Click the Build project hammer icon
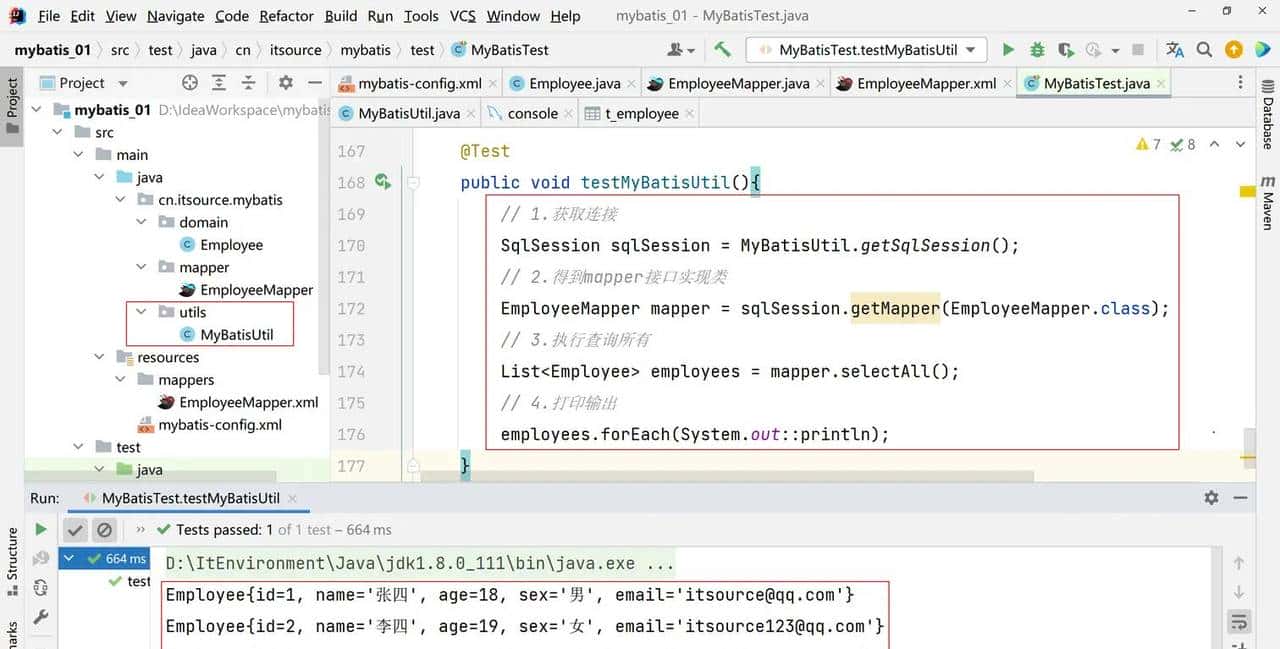Viewport: 1280px width, 649px height. click(x=722, y=50)
